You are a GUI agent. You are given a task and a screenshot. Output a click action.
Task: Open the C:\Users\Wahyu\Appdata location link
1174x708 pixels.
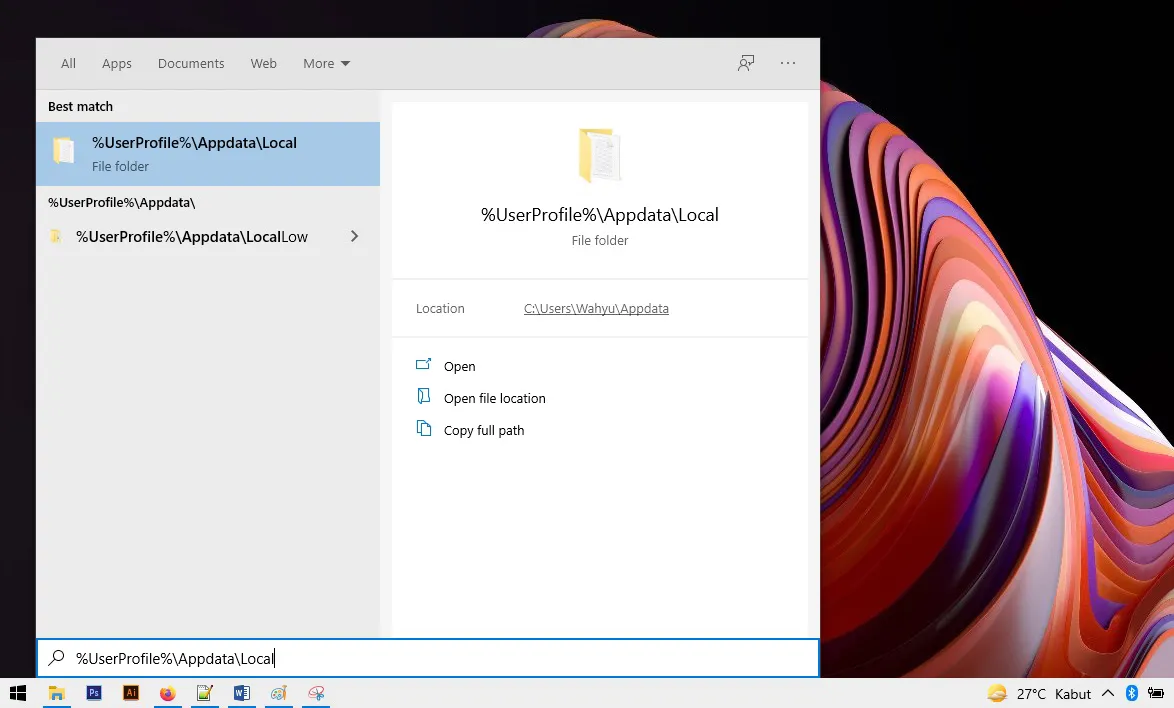point(596,308)
